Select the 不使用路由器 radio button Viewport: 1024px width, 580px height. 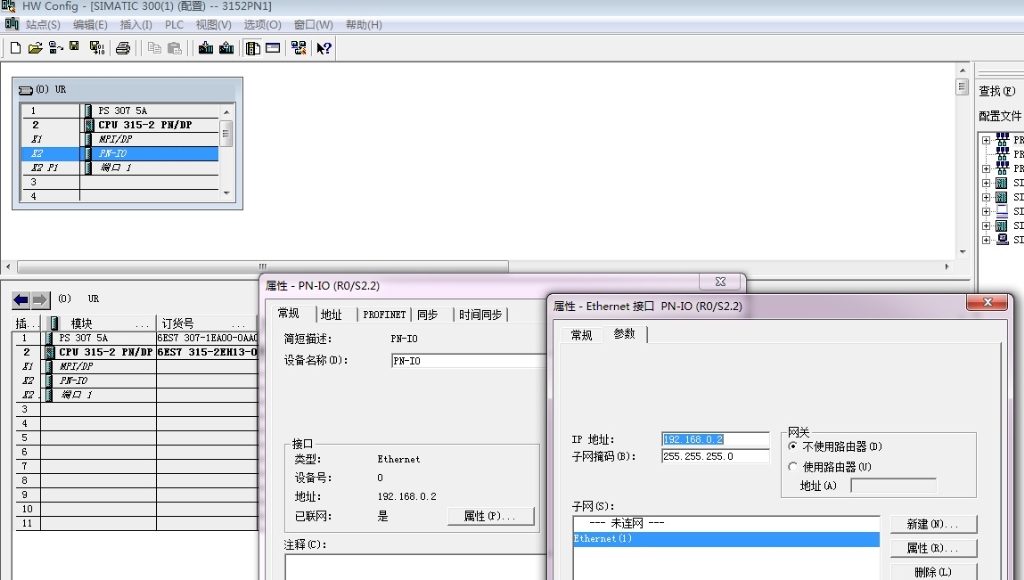point(793,447)
